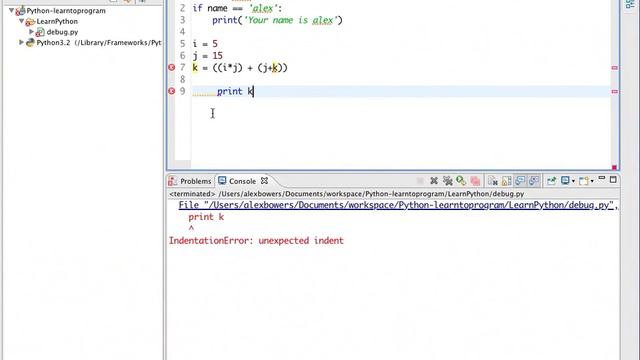Place cursor on line 'i = 5'

tap(205, 44)
